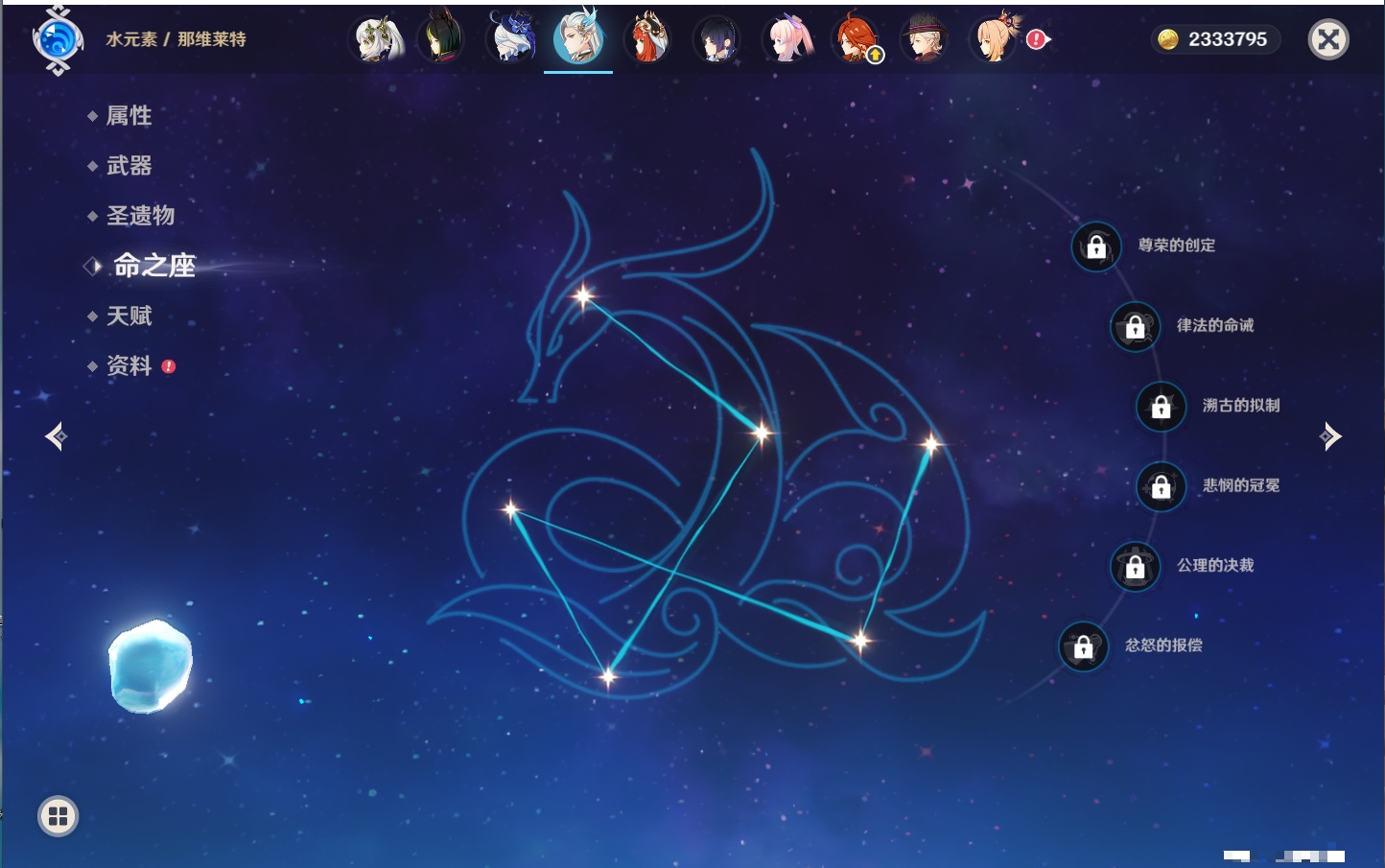Open the 天赋 talents menu
Viewport: 1385px width, 868px height.
click(129, 316)
